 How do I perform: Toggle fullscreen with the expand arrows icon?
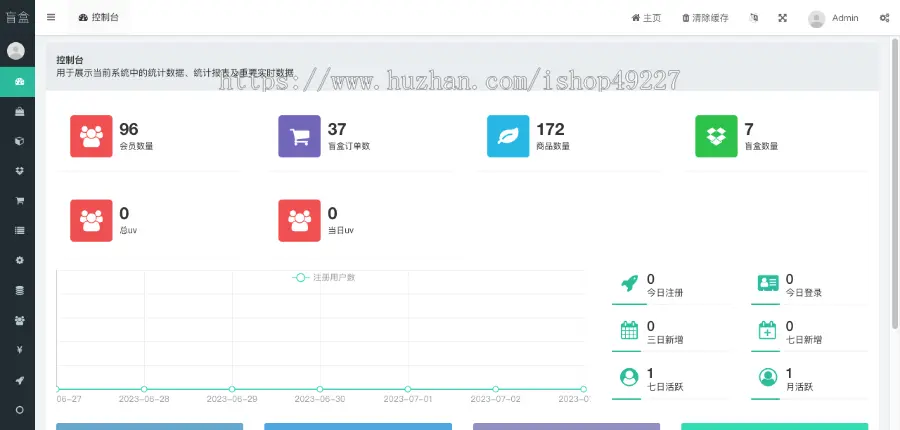click(x=783, y=18)
